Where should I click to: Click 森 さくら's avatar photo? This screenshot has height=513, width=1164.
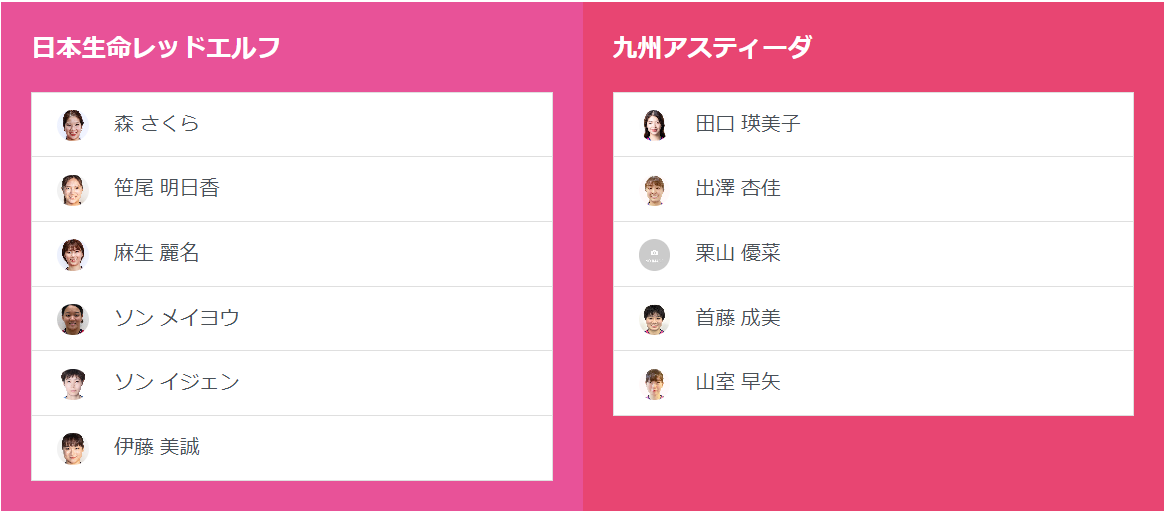tap(73, 125)
